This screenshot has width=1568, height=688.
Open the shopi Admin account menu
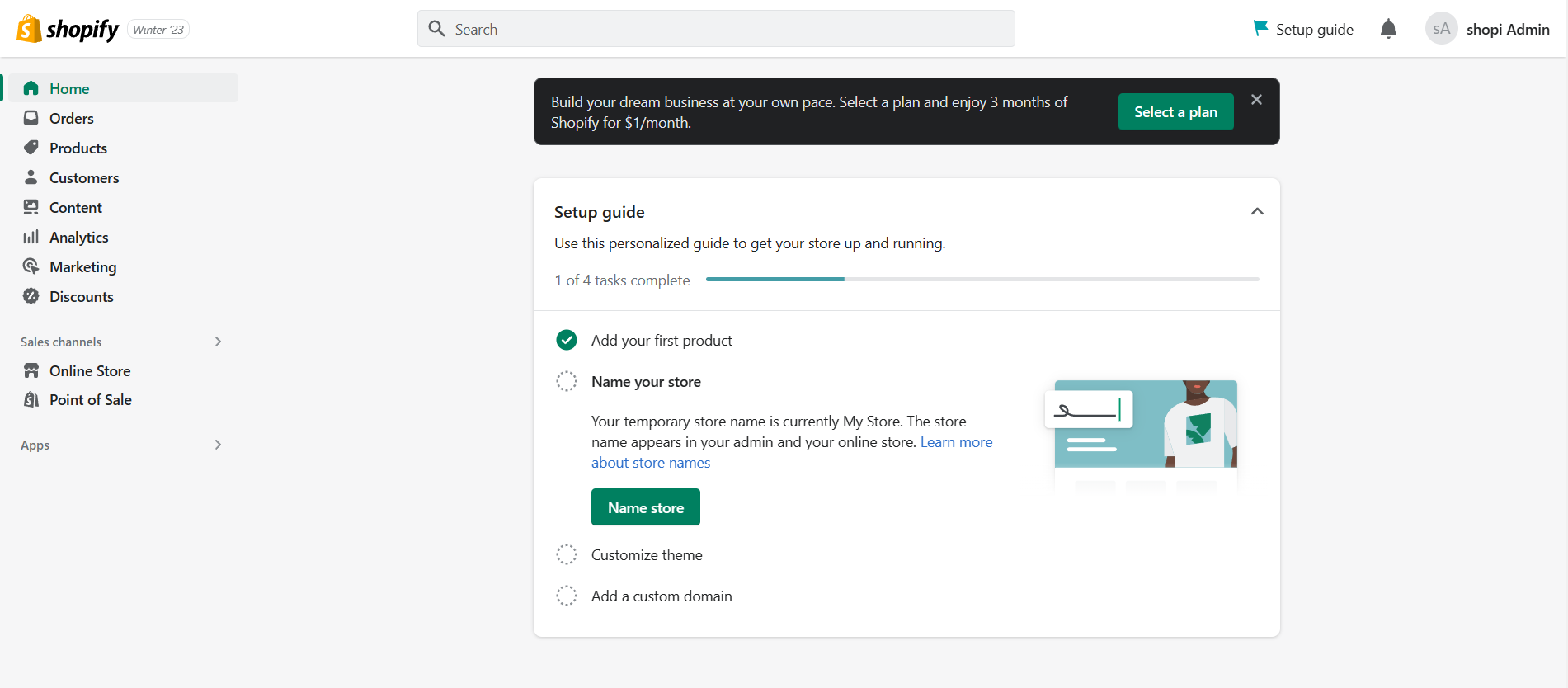pos(1487,29)
